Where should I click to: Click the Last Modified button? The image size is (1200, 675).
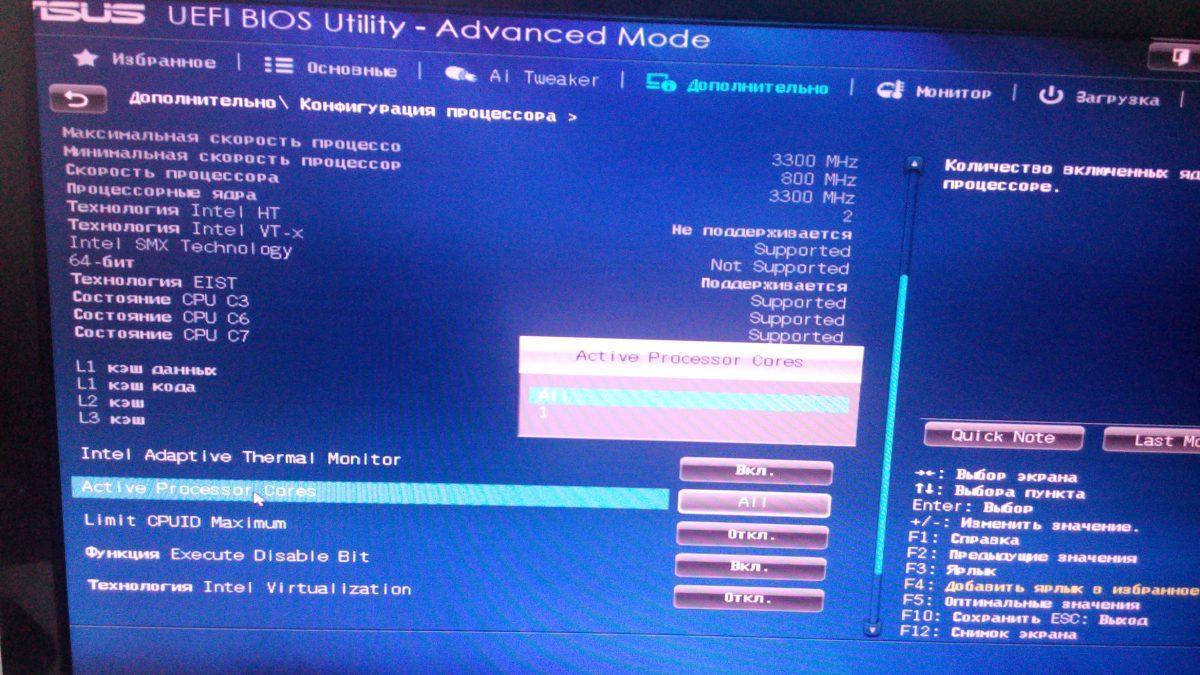click(x=1153, y=440)
